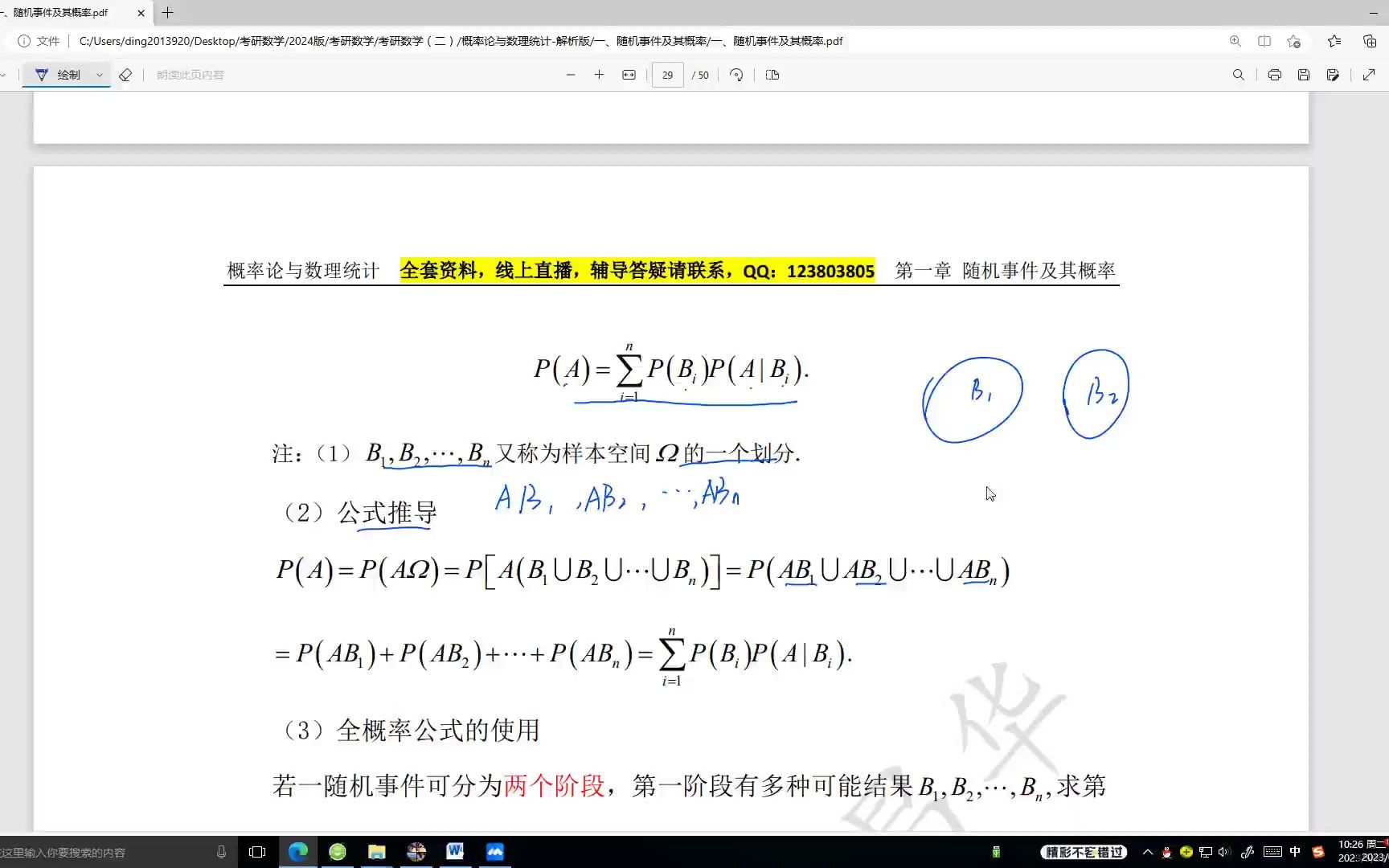Print the PDF document
The image size is (1389, 868).
[x=1273, y=75]
